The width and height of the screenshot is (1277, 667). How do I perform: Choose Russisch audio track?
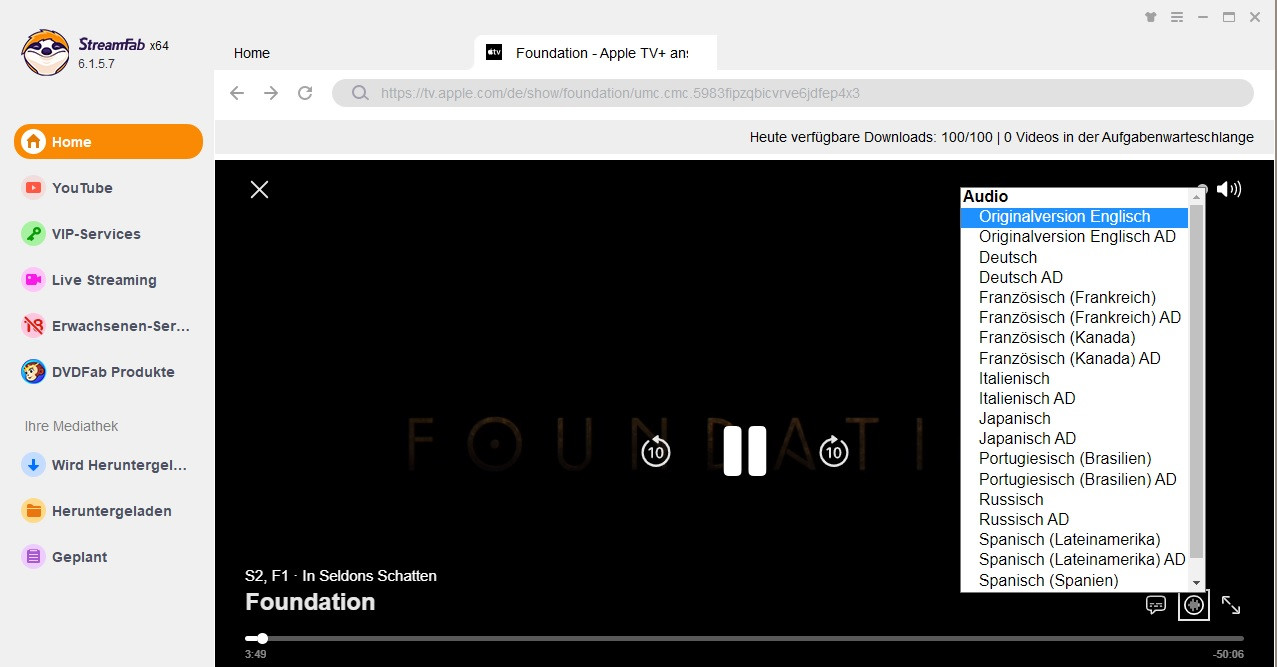pos(1074,499)
